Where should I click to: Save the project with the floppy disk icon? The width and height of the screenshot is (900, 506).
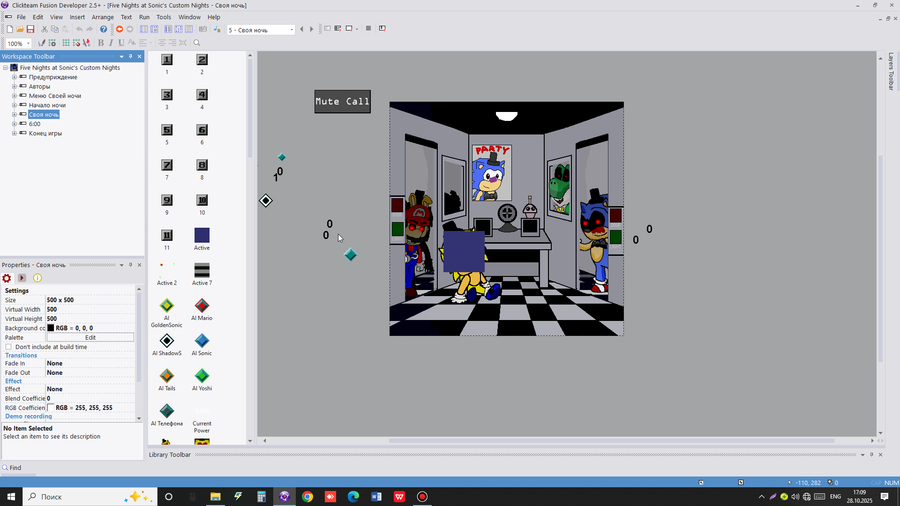(x=30, y=29)
